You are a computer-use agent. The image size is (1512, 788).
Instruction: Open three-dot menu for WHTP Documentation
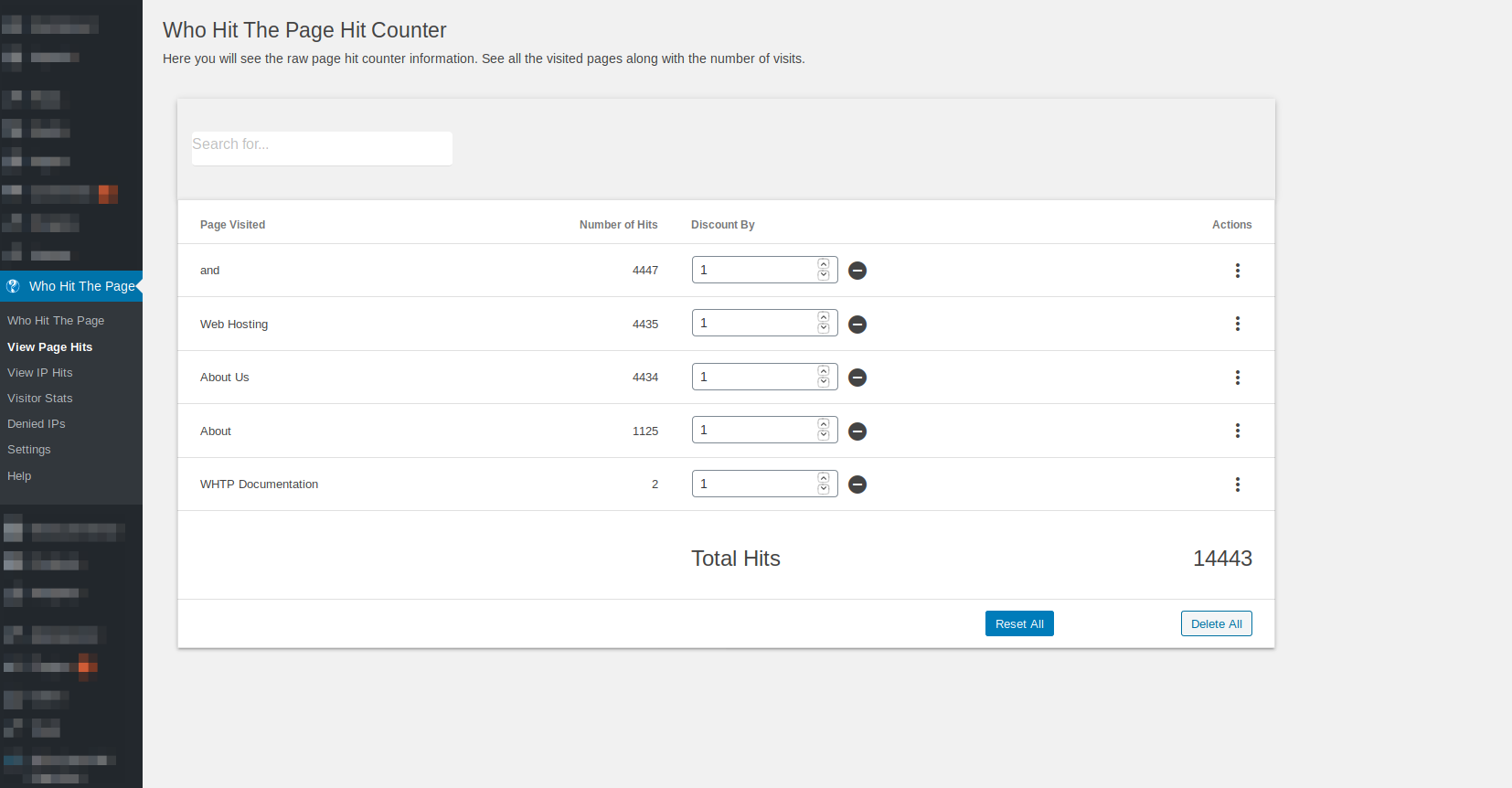pyautogui.click(x=1238, y=485)
